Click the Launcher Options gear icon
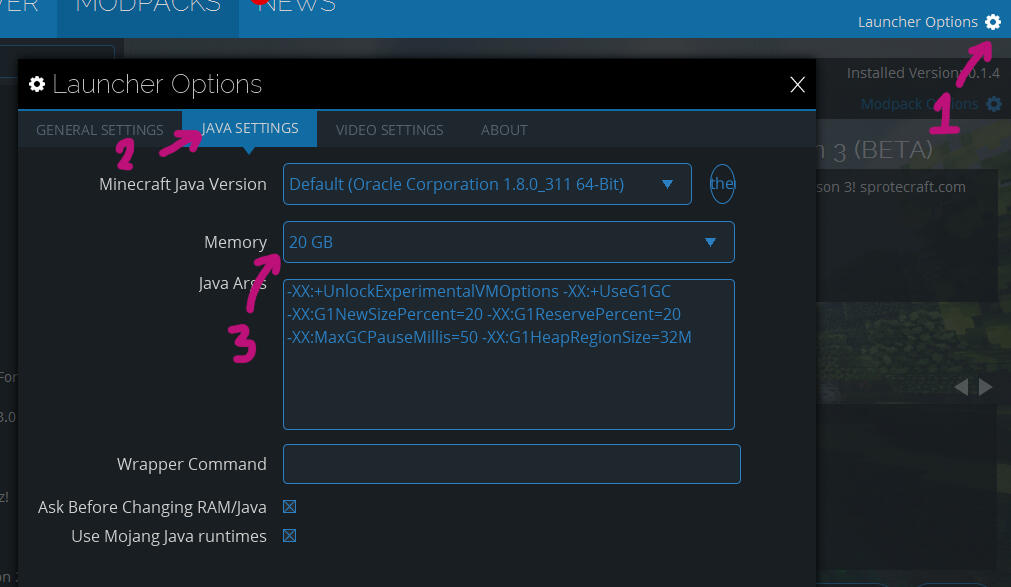The width and height of the screenshot is (1011, 587). pos(992,22)
